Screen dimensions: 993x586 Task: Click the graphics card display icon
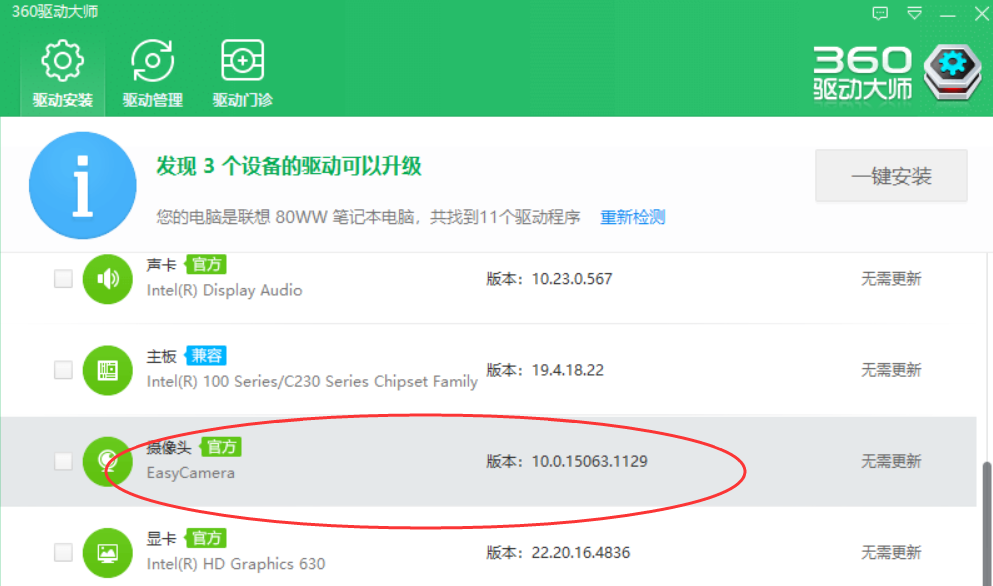click(107, 552)
